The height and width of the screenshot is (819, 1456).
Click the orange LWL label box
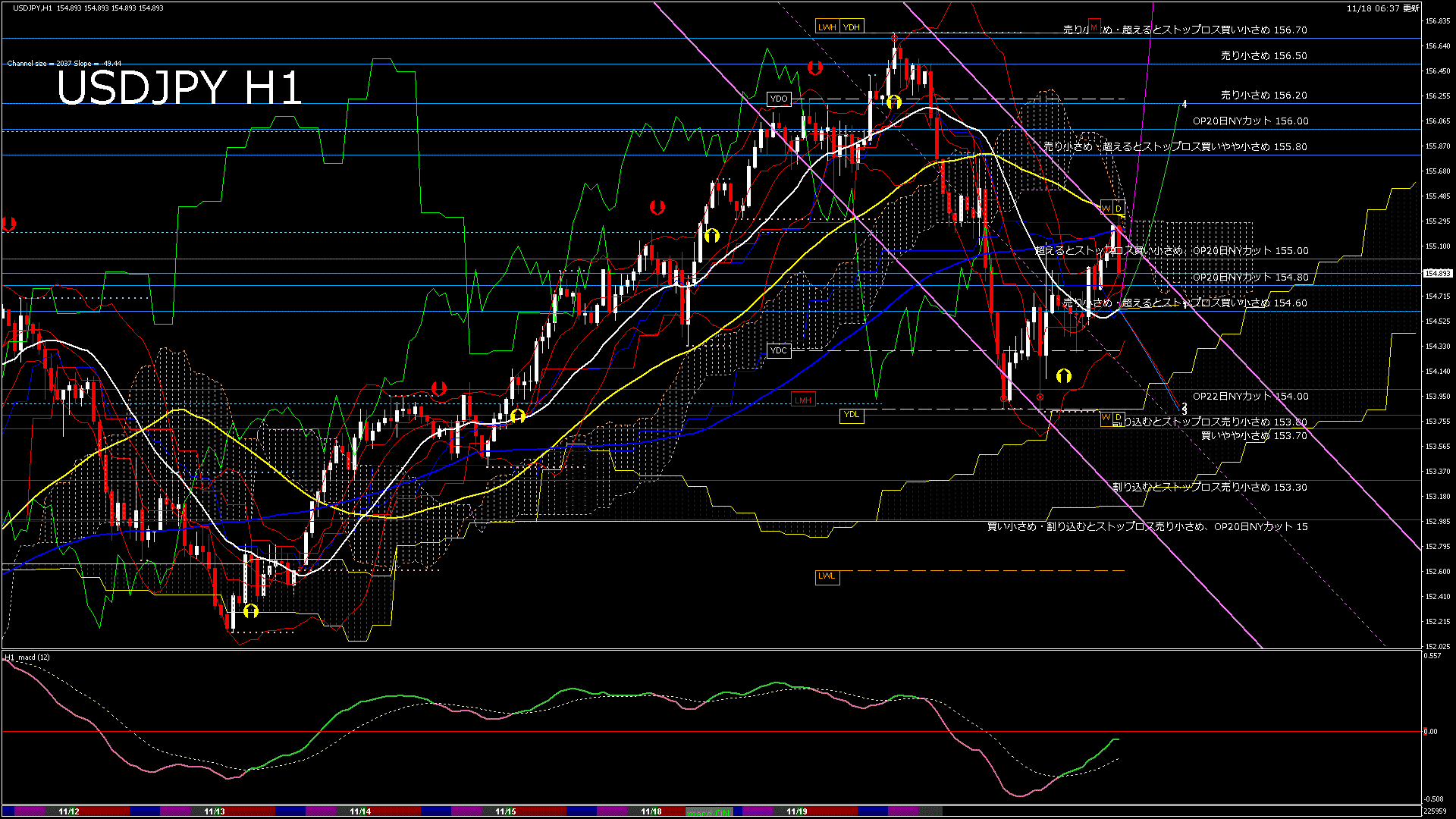pyautogui.click(x=827, y=576)
